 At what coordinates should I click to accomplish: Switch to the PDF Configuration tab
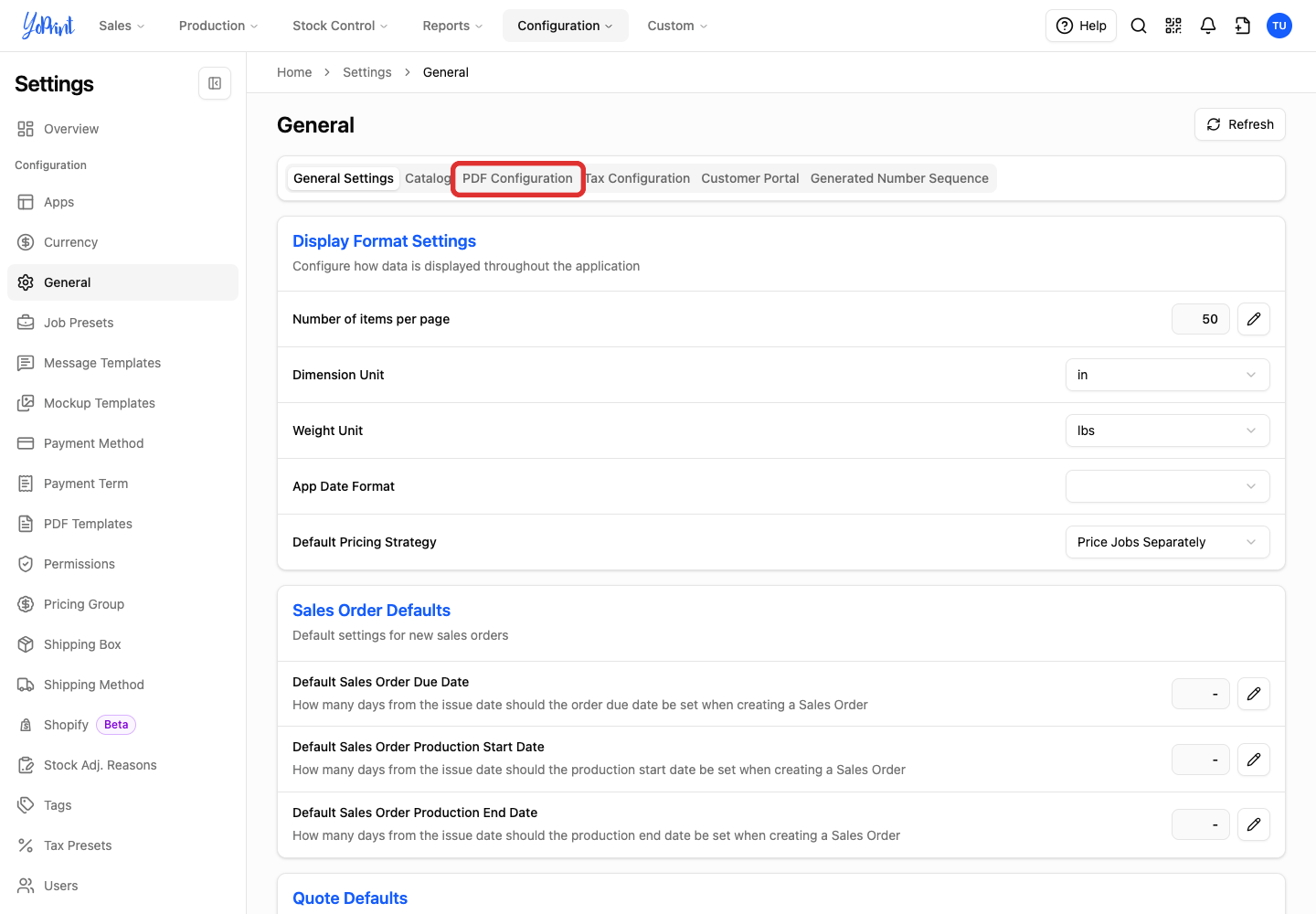[x=517, y=178]
